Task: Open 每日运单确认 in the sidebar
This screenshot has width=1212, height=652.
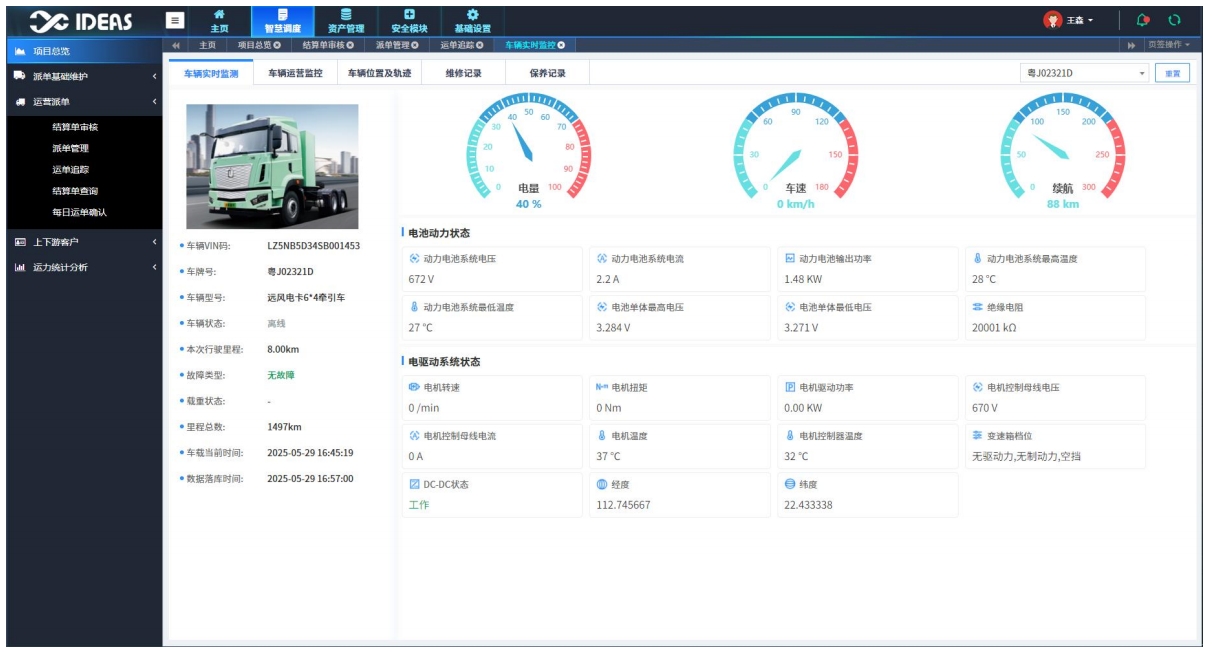Action: tap(79, 212)
